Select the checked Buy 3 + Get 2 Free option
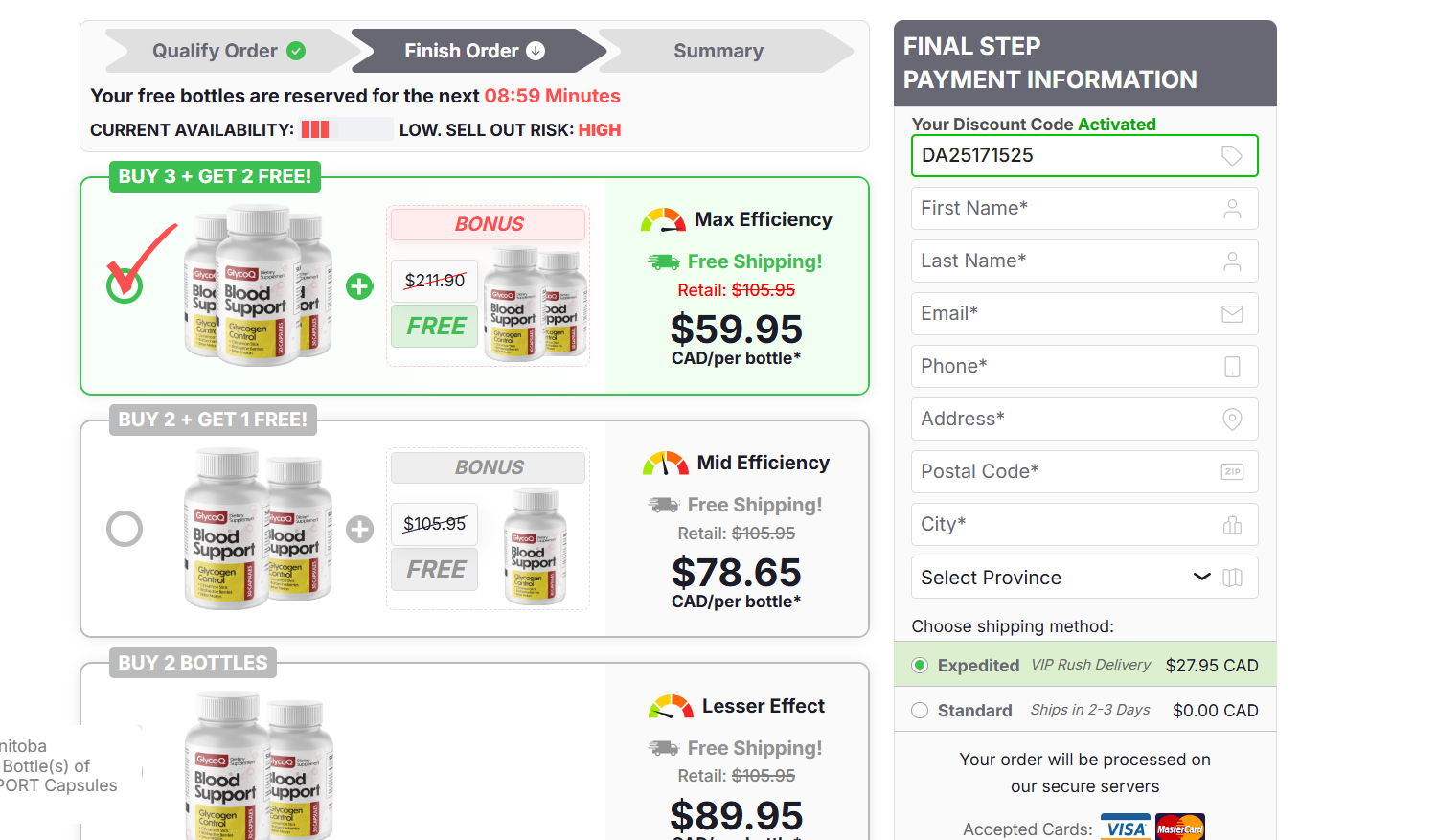This screenshot has width=1437, height=840. pos(125,284)
